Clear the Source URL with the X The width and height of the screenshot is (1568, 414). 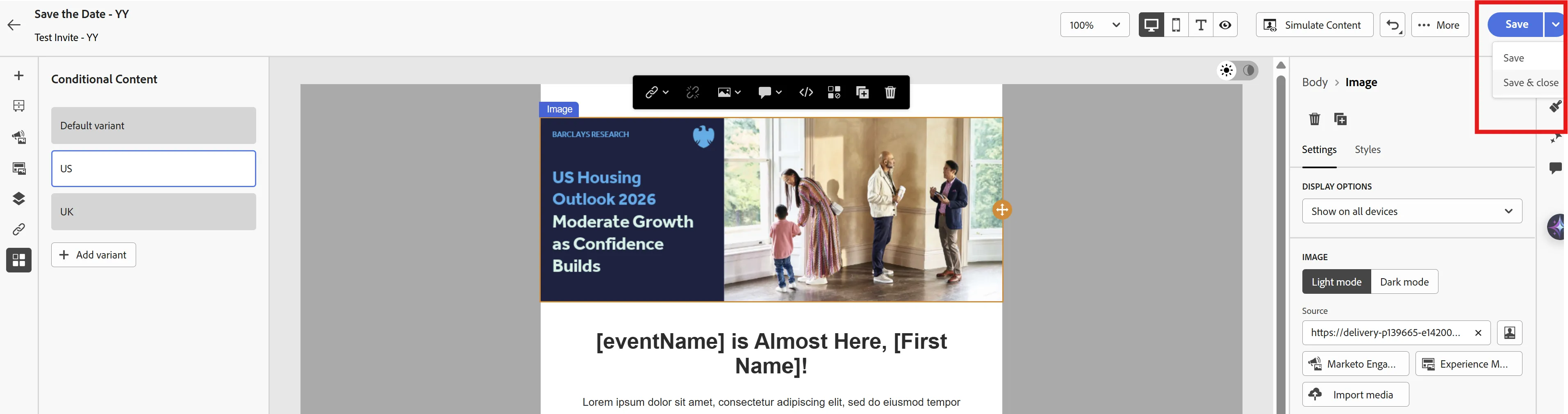point(1478,332)
